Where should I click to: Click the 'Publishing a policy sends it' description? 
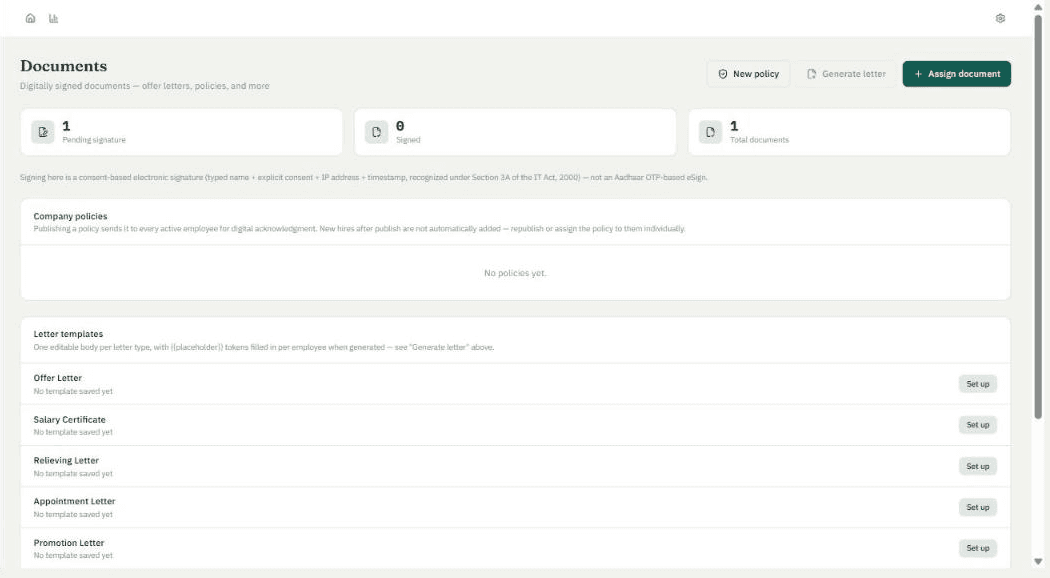click(359, 228)
